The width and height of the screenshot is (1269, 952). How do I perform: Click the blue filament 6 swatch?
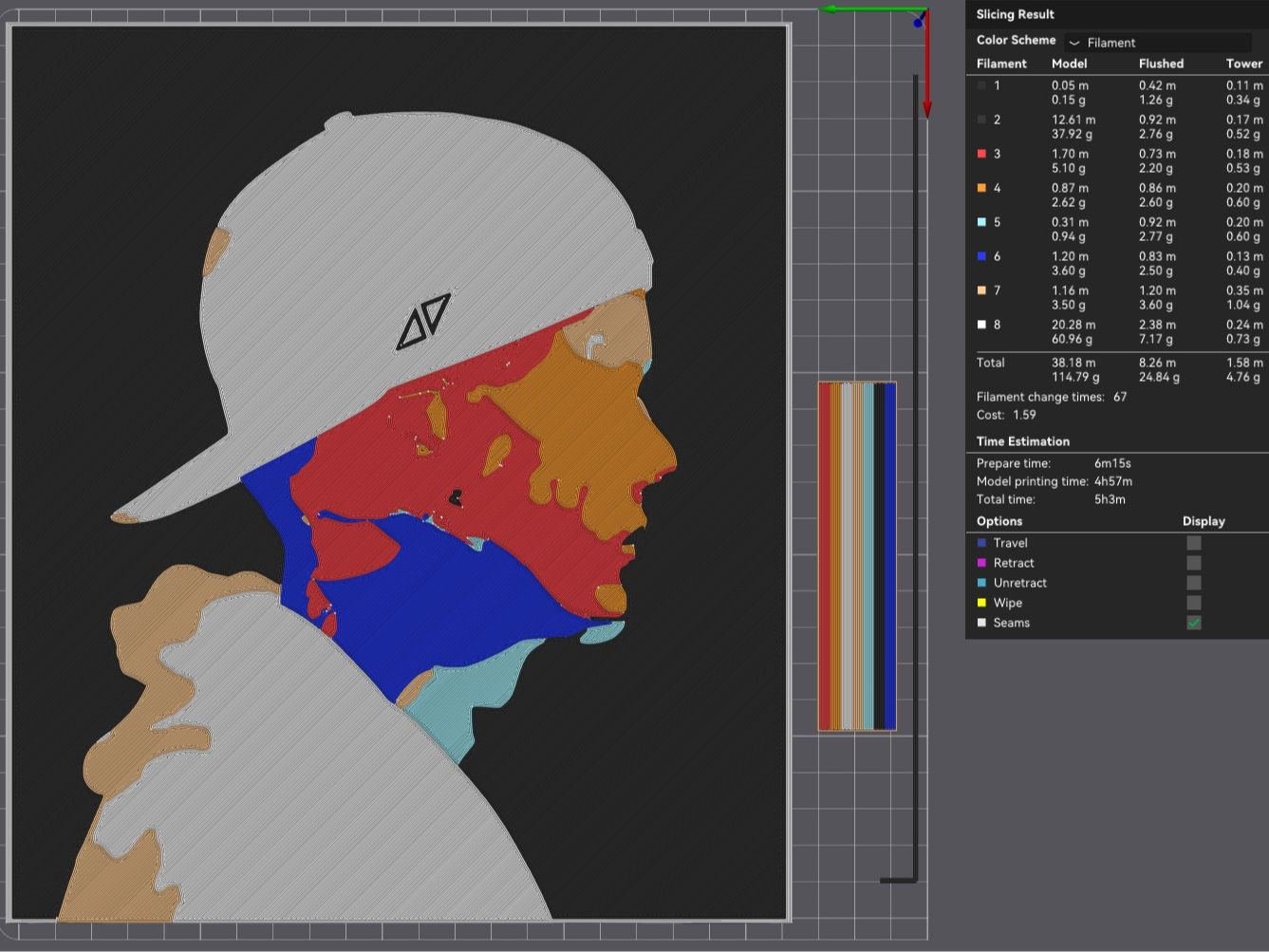[x=981, y=256]
